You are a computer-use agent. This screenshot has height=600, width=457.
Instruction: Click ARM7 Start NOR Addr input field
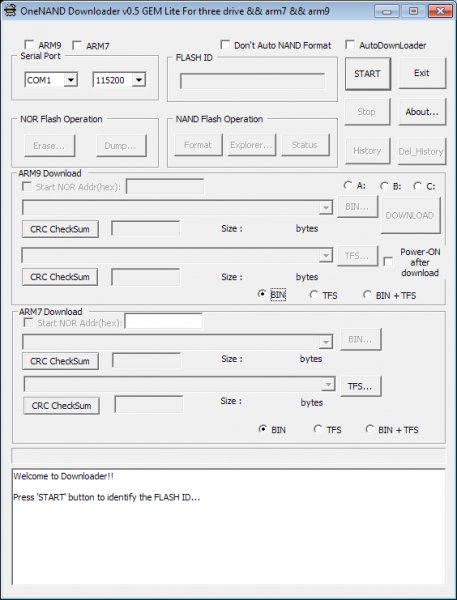(163, 321)
